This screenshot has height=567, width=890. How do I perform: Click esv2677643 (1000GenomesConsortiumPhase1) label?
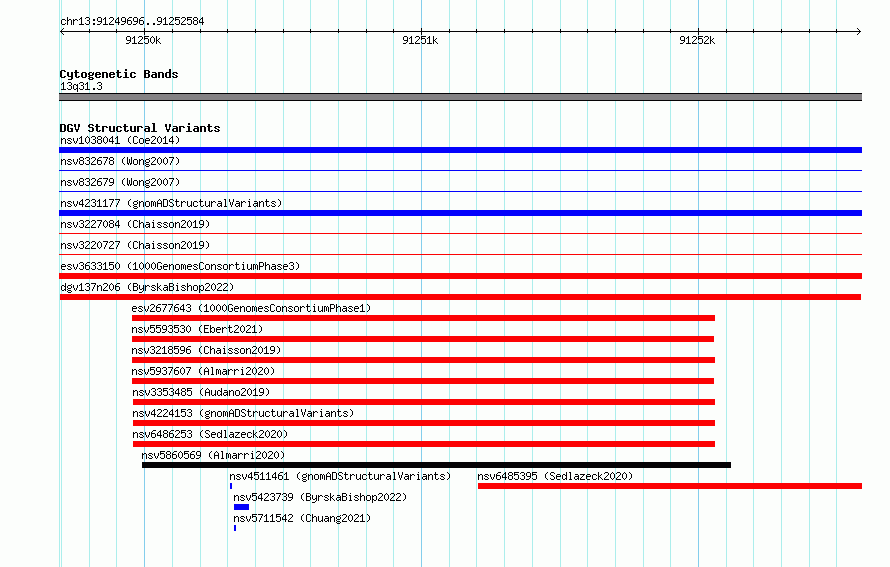click(x=251, y=308)
